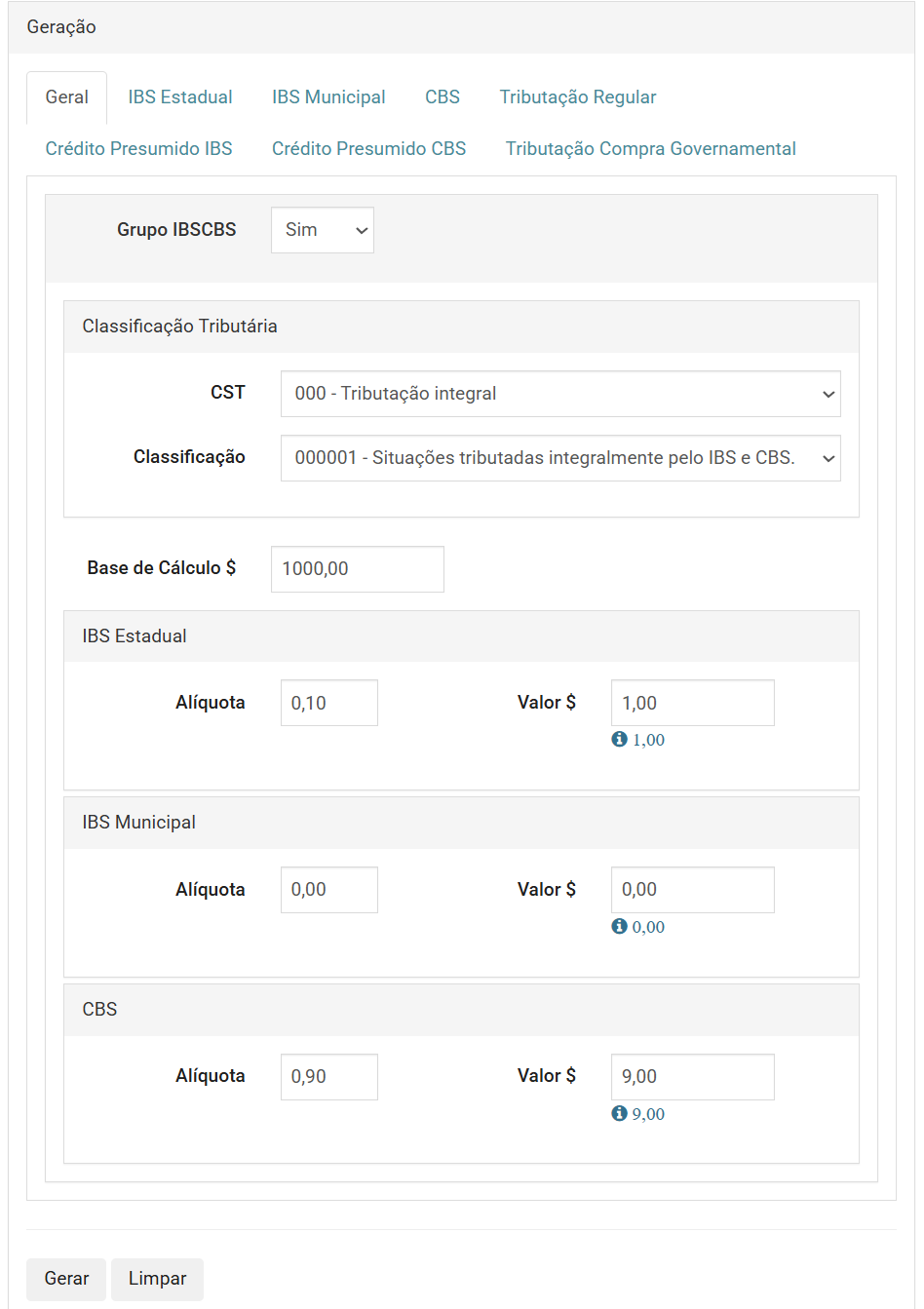Screen dimensions: 924x1309
Task: Click info icon under IBS Estadual Valor
Action: pyautogui.click(x=619, y=740)
